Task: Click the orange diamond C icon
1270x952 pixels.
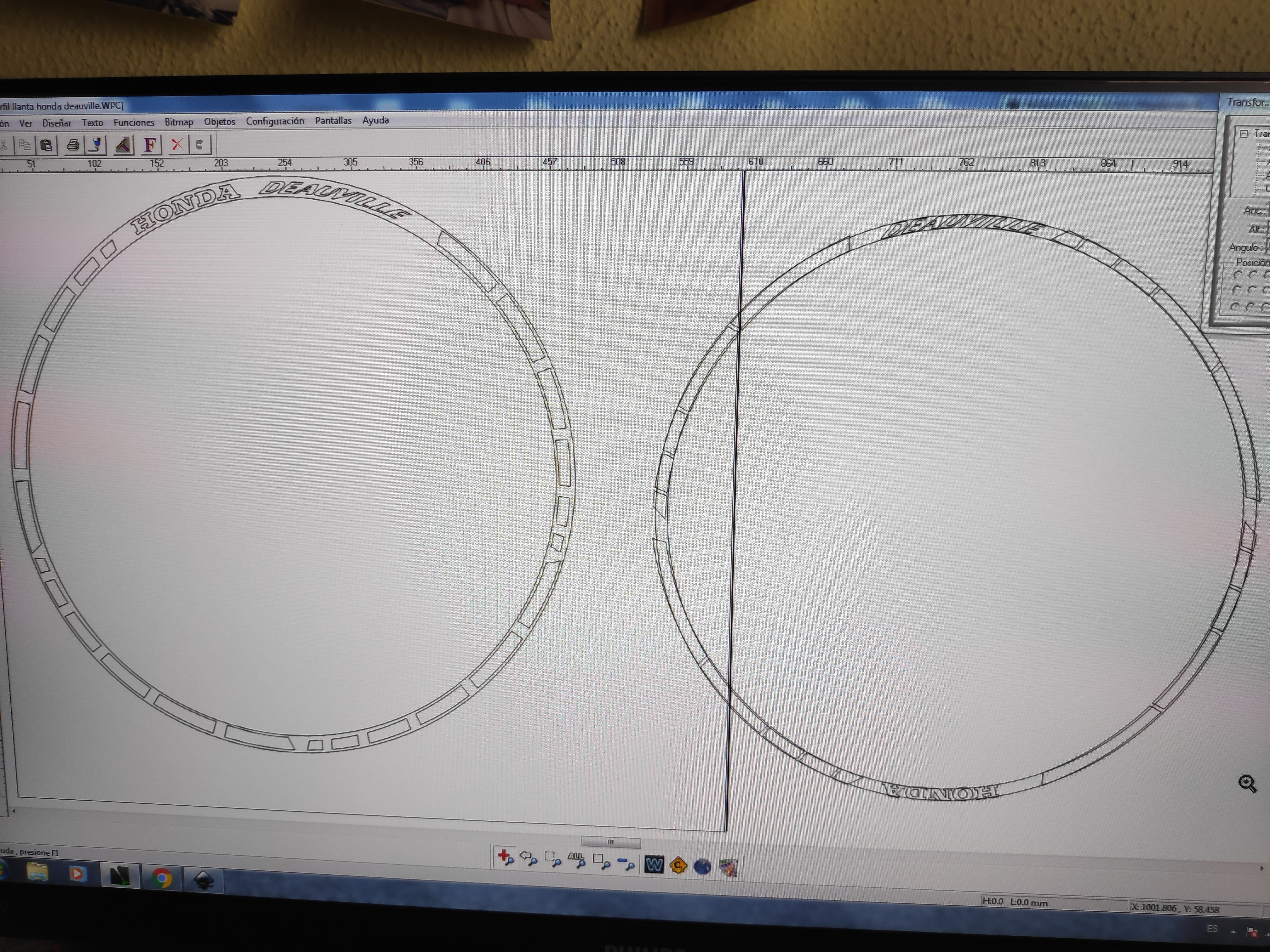Action: coord(678,865)
